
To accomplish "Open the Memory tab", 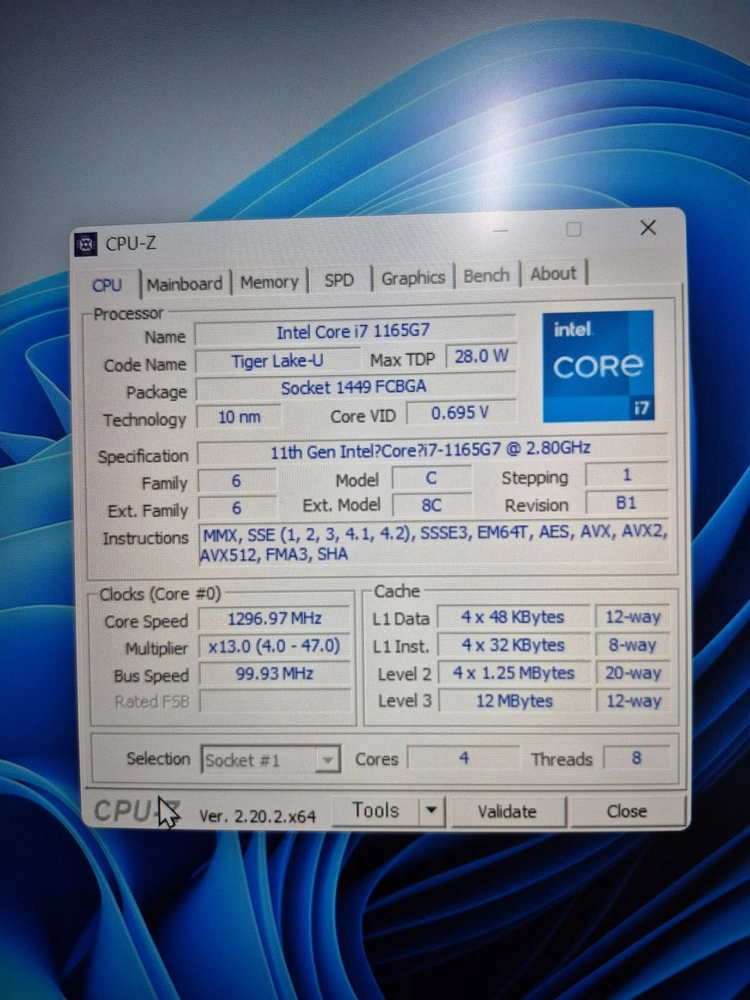I will click(x=269, y=282).
